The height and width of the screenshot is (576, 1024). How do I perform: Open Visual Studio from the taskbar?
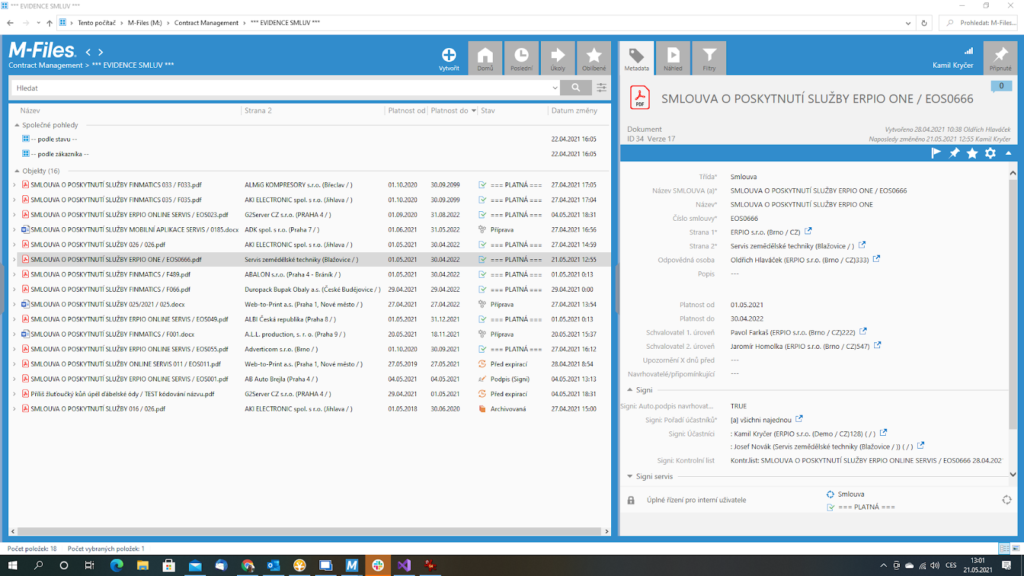click(x=405, y=565)
